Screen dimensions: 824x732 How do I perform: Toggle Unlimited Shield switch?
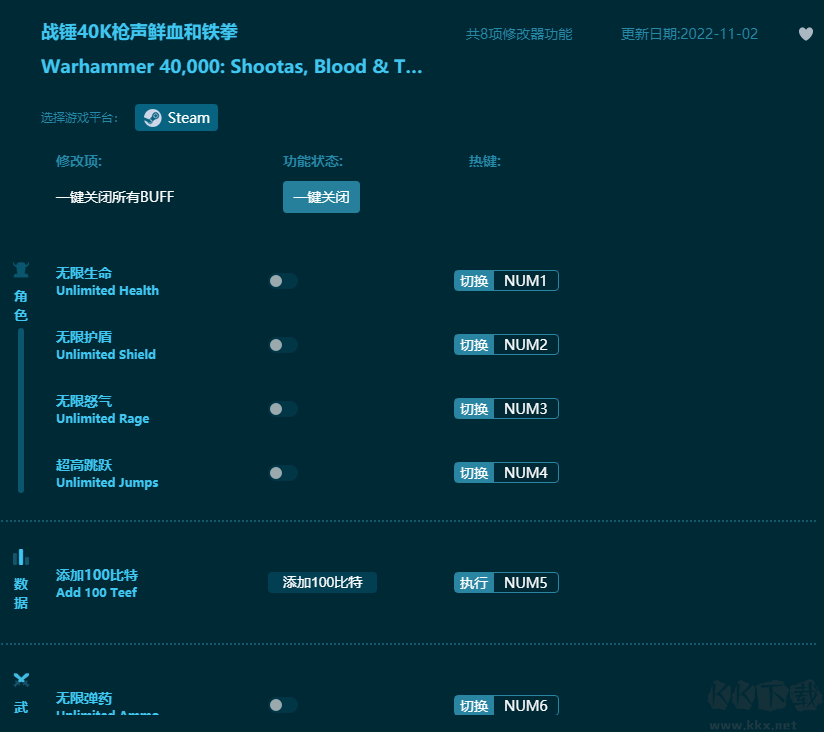click(283, 345)
